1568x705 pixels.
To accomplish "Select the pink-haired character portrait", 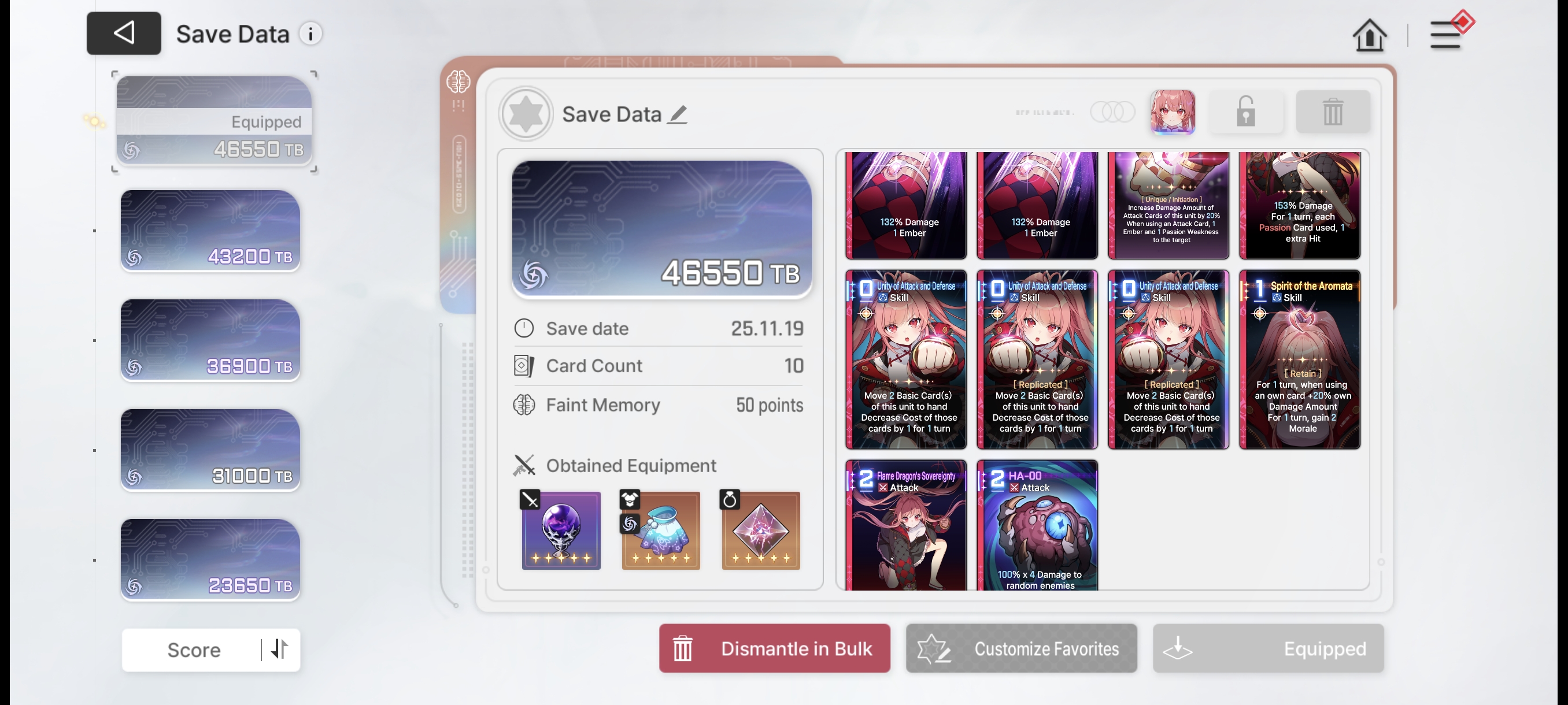I will [1172, 112].
